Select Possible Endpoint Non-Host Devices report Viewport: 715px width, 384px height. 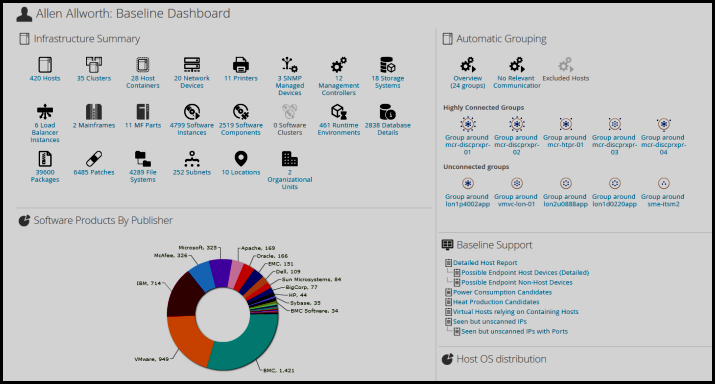point(517,282)
